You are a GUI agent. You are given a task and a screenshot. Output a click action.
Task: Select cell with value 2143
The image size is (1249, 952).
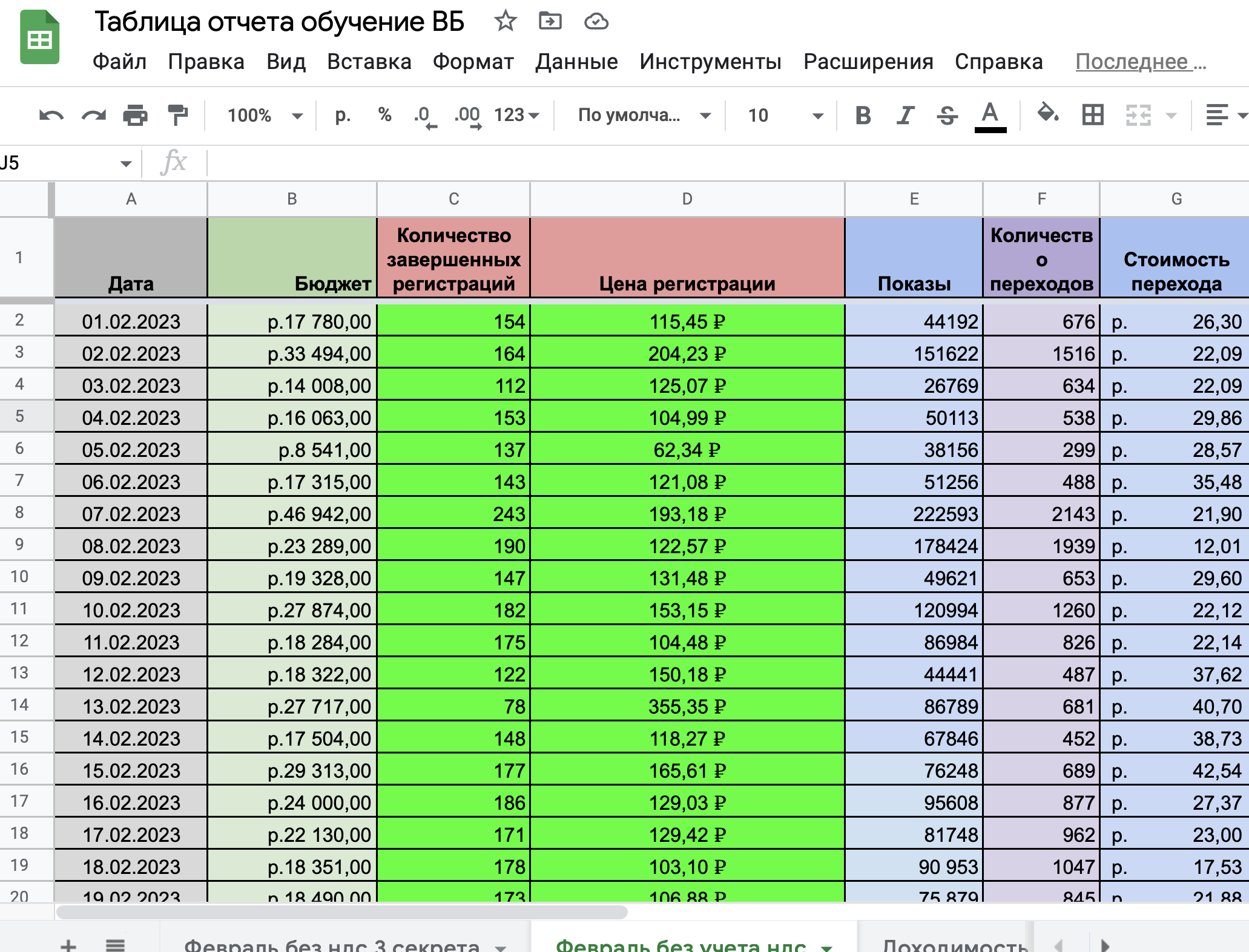[x=1041, y=514]
